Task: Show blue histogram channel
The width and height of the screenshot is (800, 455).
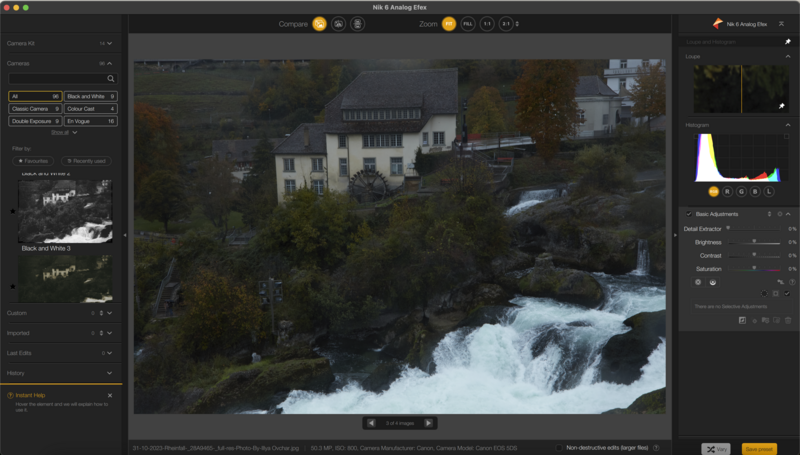Action: (755, 192)
